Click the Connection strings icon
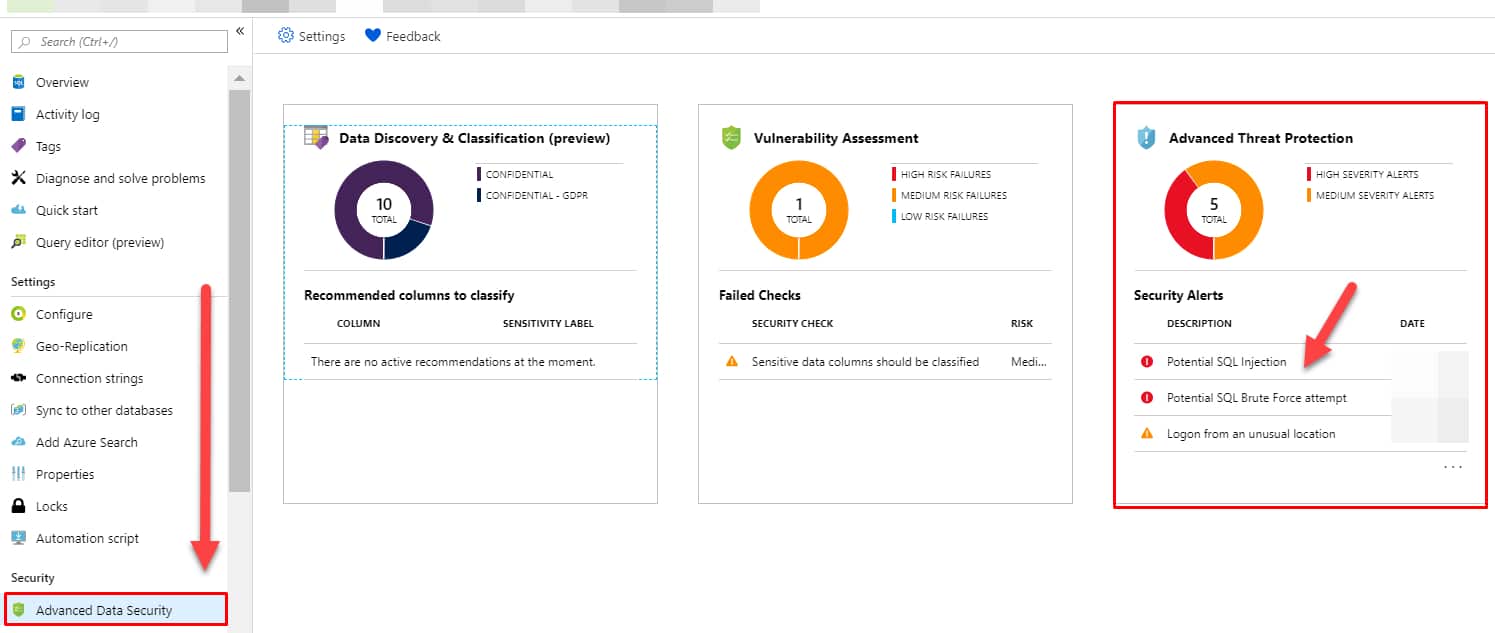 click(20, 377)
